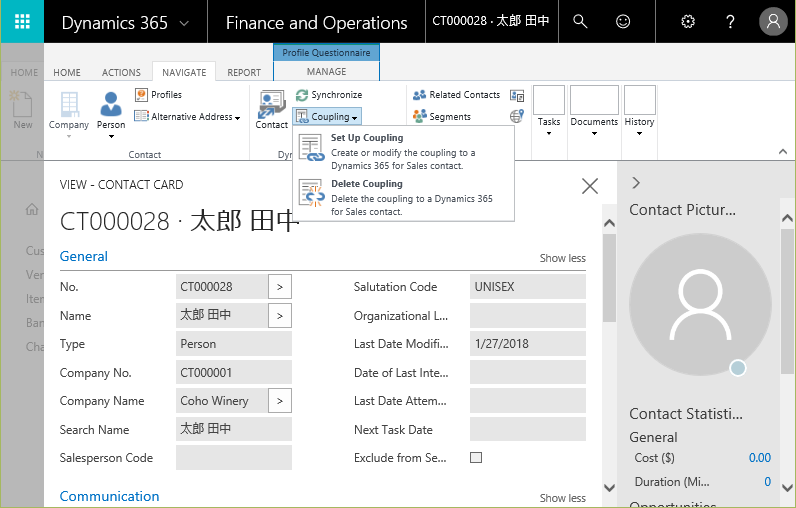Click Show less for General section
This screenshot has height=508, width=796.
(562, 258)
